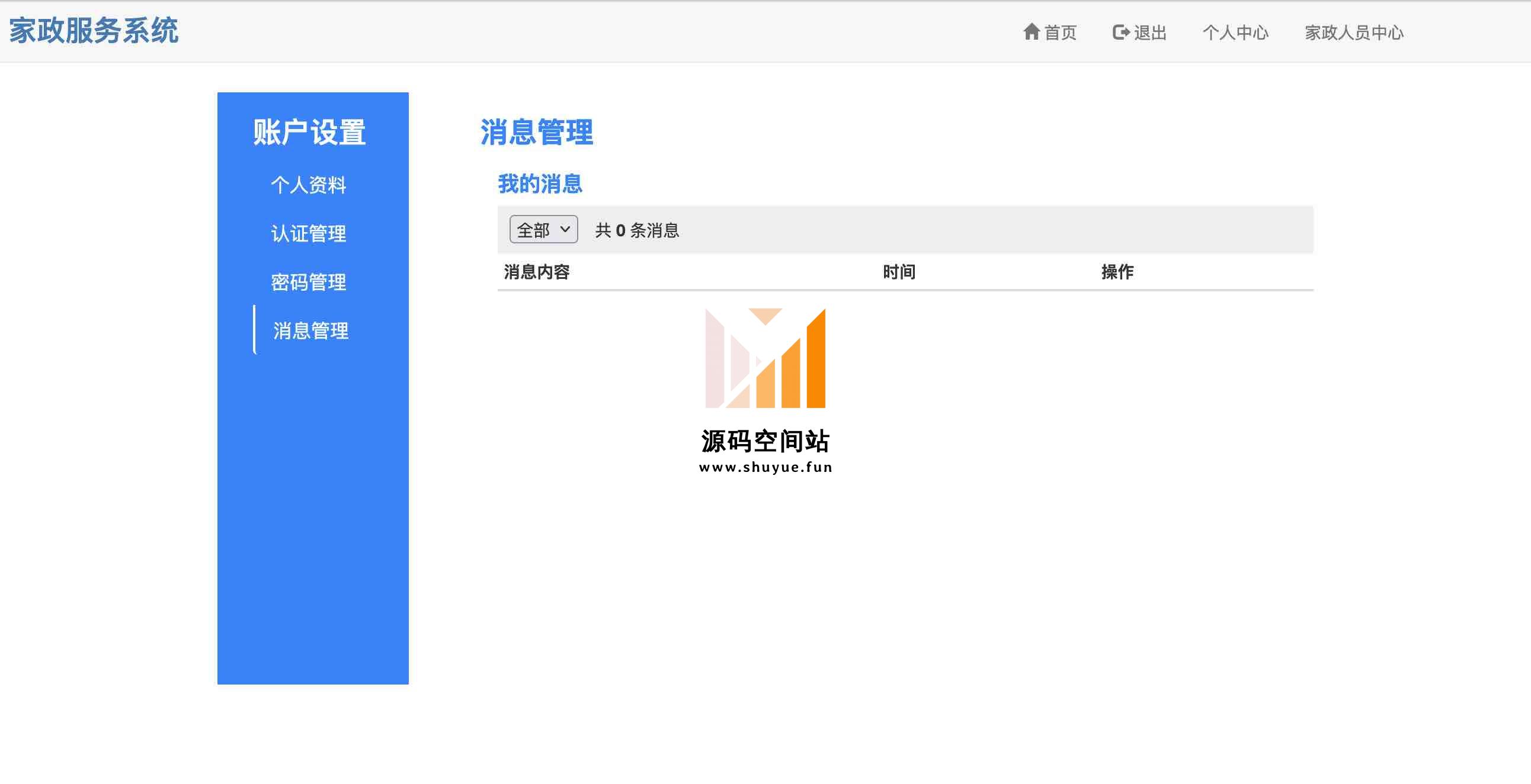Click the 共 0 条消息 count text
Screen dimensions: 1531x784
coord(637,230)
